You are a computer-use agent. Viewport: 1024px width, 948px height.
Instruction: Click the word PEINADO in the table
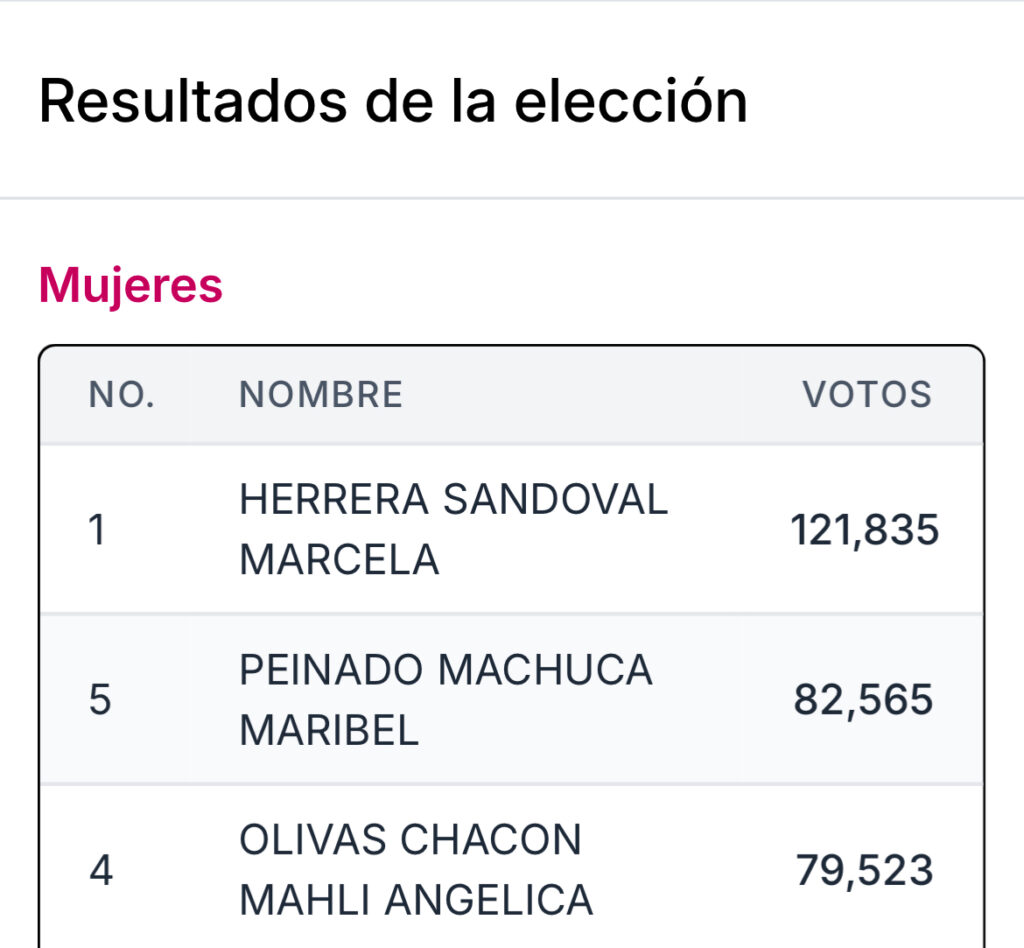pos(330,670)
